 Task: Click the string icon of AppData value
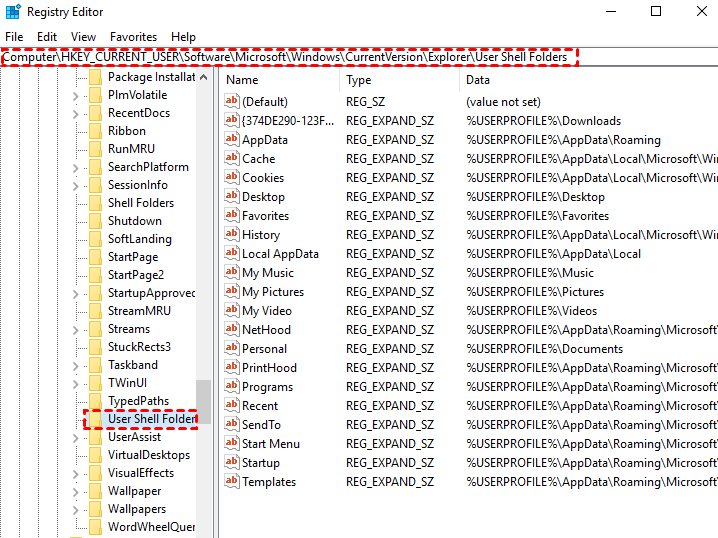point(232,139)
